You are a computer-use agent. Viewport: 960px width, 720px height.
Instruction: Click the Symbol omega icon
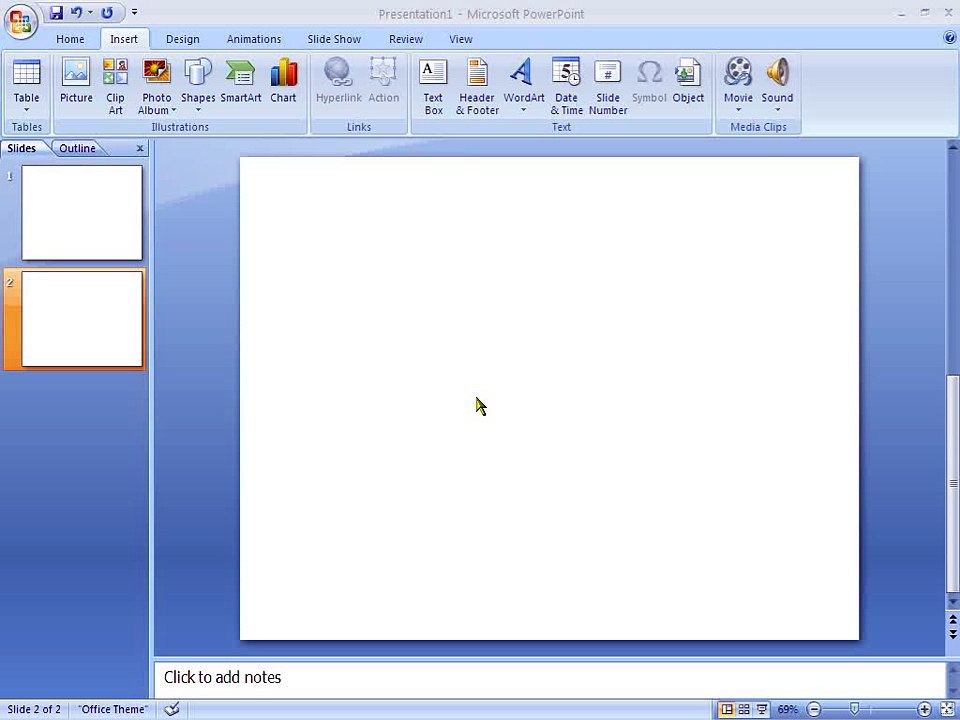(x=649, y=72)
